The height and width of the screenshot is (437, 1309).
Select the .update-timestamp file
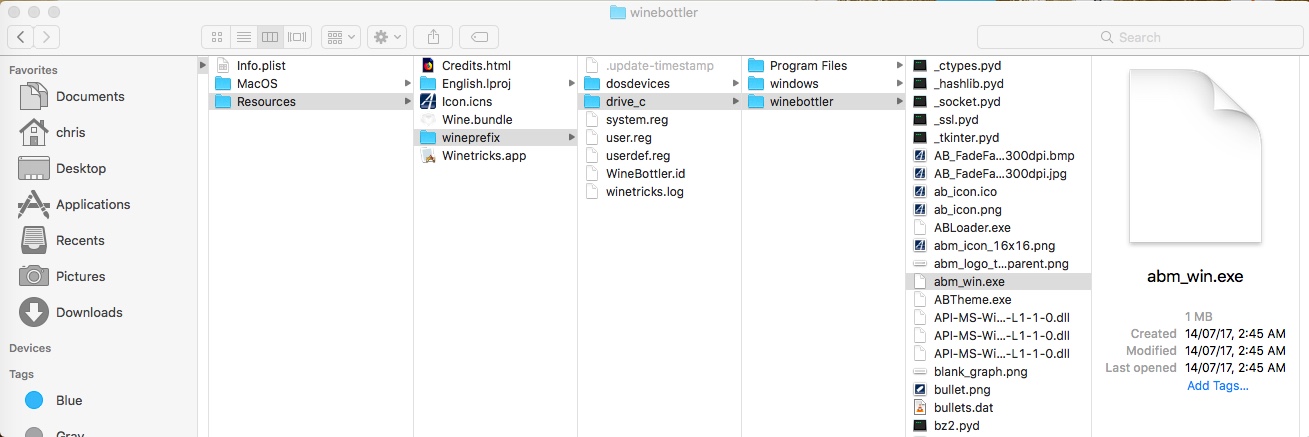tap(659, 65)
